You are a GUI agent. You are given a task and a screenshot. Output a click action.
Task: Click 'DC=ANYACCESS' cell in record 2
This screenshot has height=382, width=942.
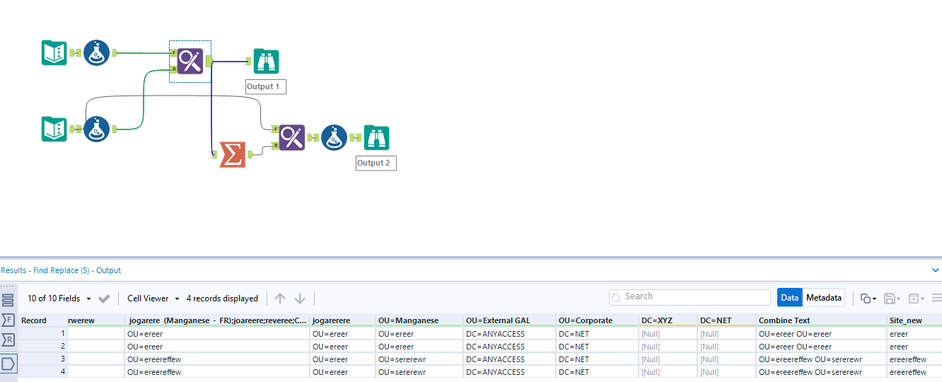point(509,347)
